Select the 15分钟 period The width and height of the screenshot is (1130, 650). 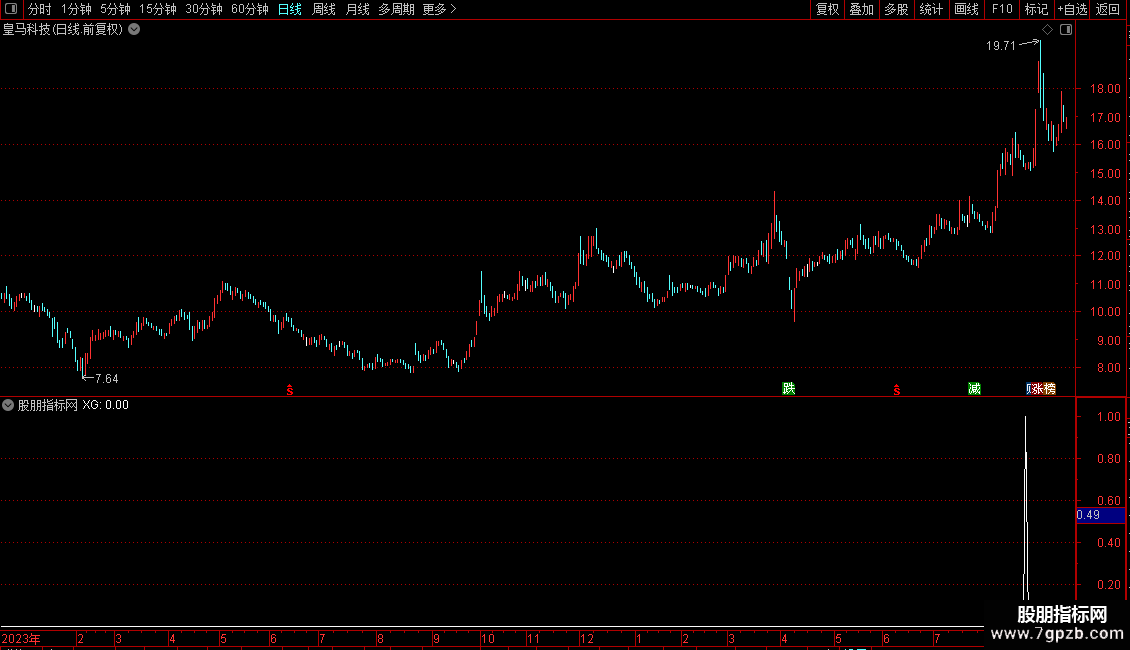click(x=158, y=9)
